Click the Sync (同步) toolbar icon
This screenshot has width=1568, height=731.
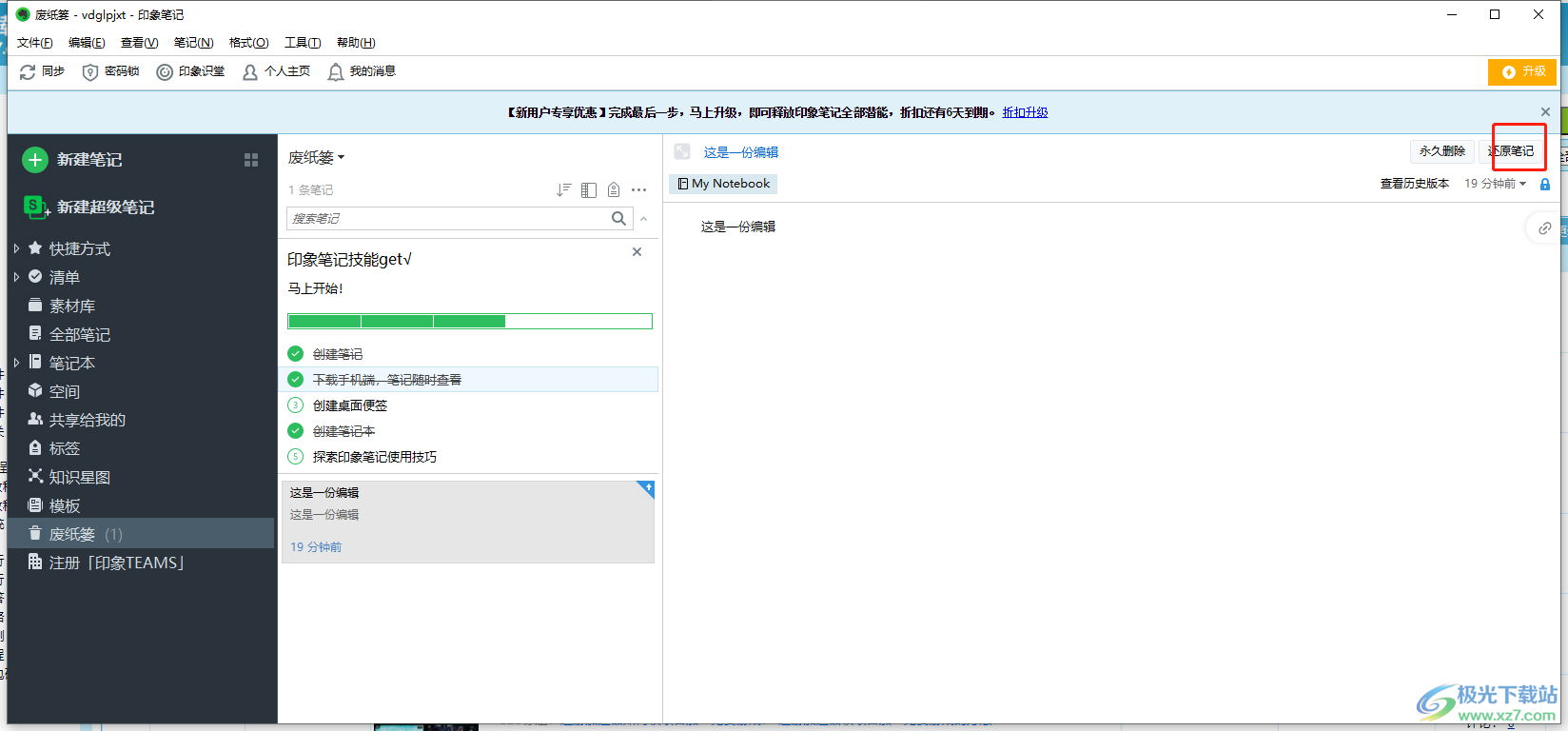click(28, 72)
